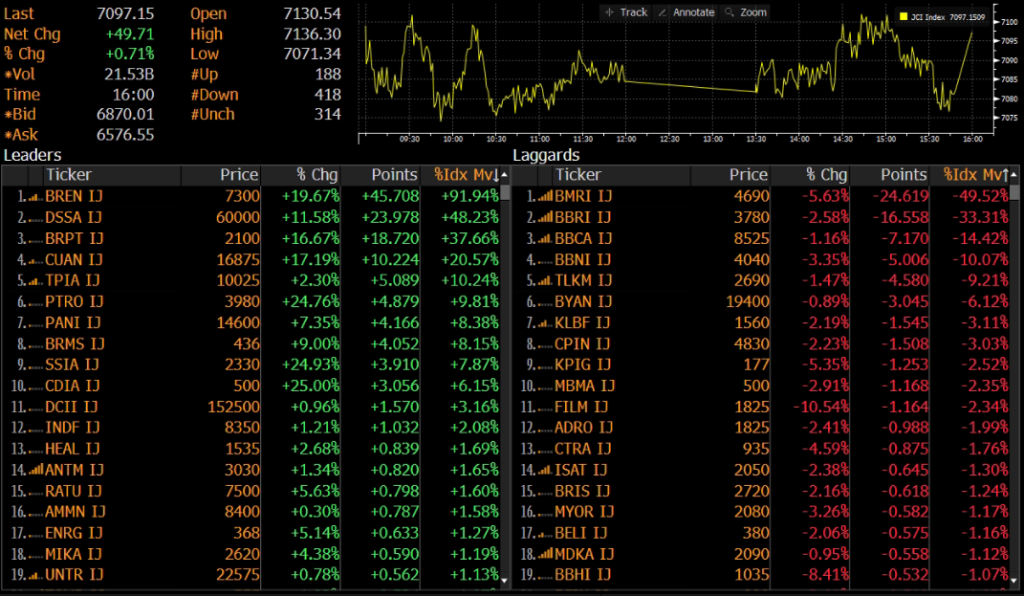This screenshot has width=1024, height=596.
Task: Click the TLKM IJ volume bar icon
Action: click(x=545, y=281)
